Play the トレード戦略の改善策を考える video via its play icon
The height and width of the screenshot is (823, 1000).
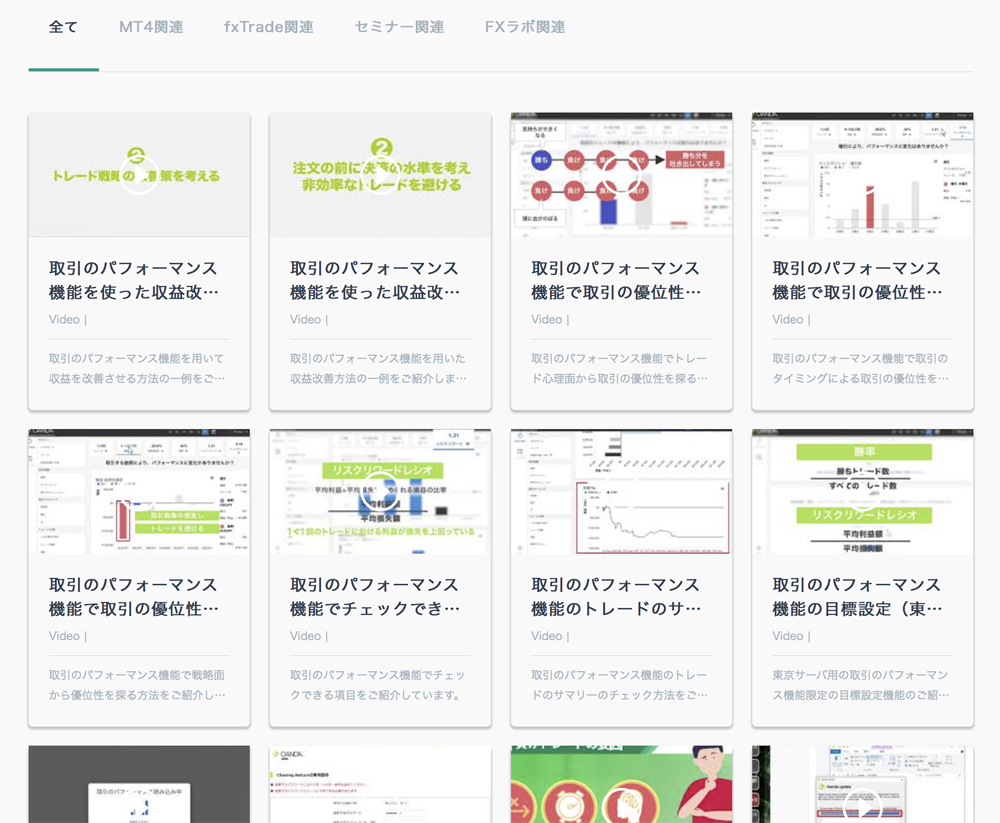pyautogui.click(x=139, y=175)
